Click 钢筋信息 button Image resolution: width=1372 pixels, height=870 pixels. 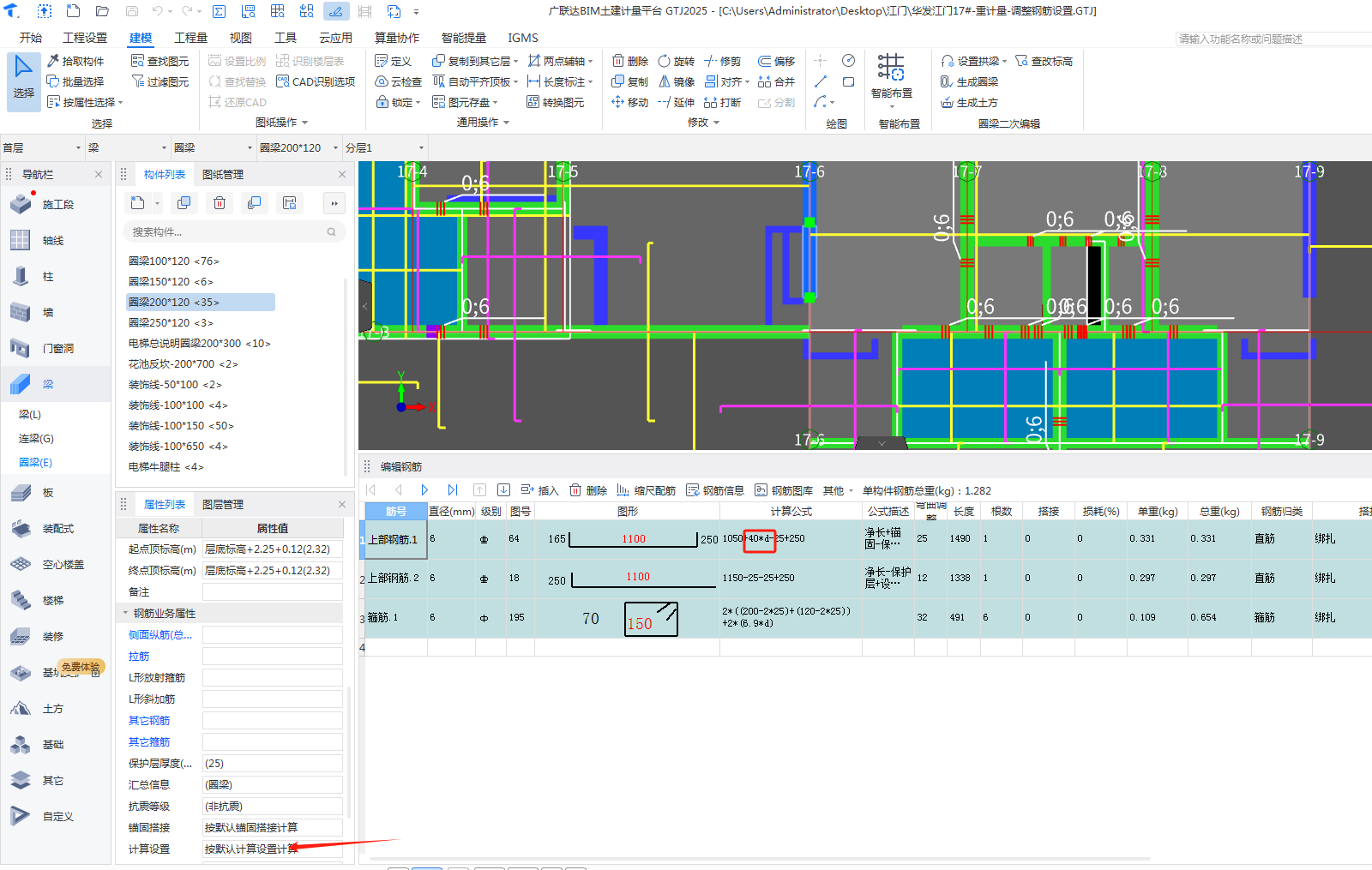click(715, 490)
